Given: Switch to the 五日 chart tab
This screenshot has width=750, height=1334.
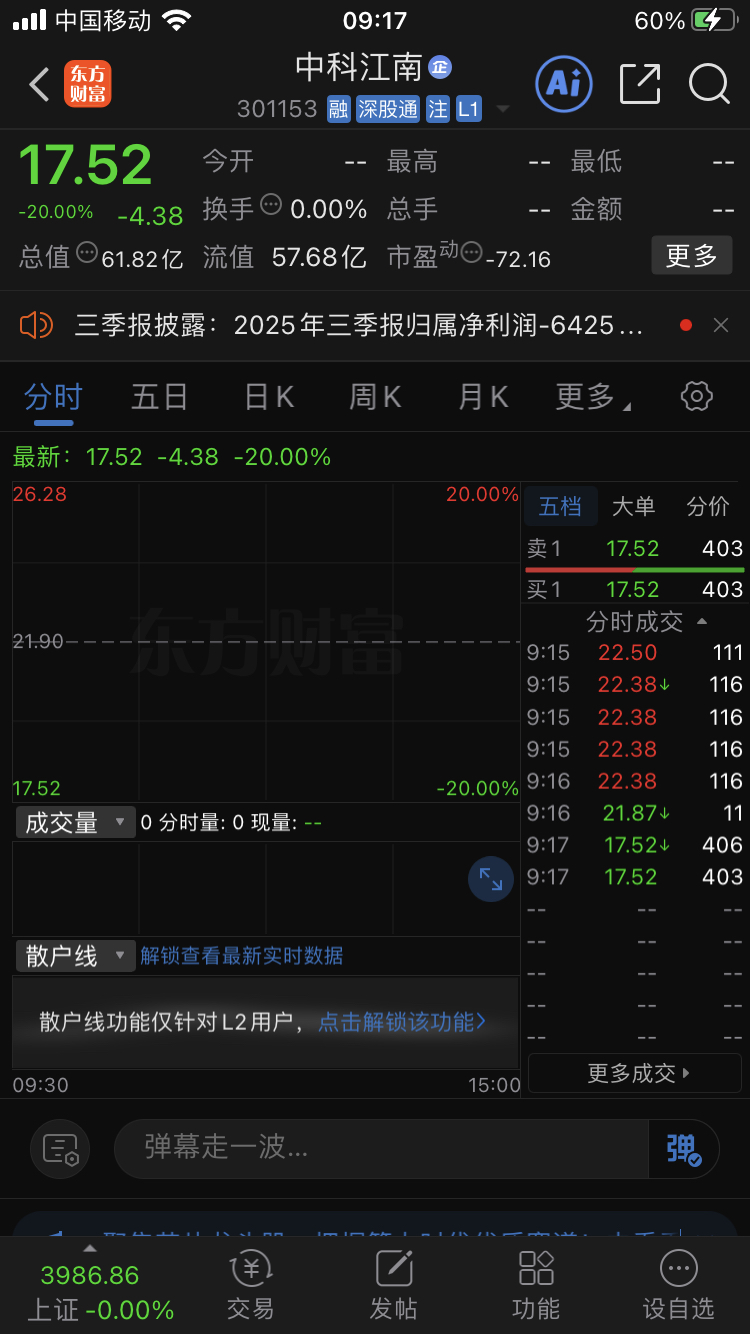Looking at the screenshot, I should click(160, 397).
